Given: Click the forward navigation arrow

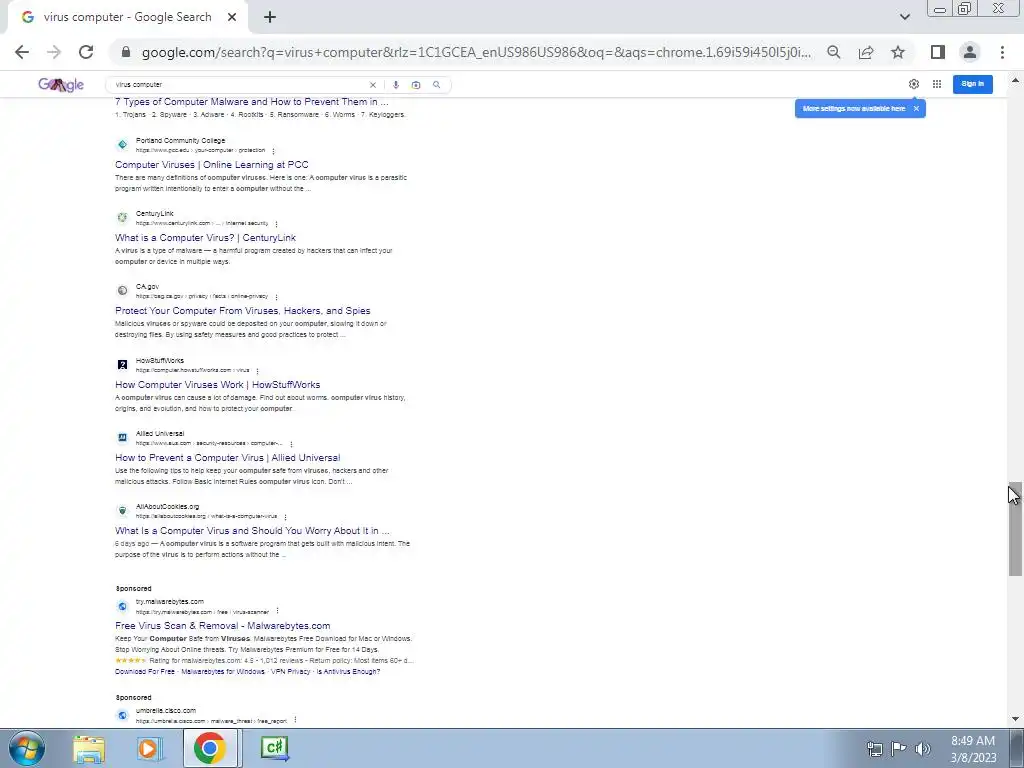Looking at the screenshot, I should pyautogui.click(x=54, y=52).
